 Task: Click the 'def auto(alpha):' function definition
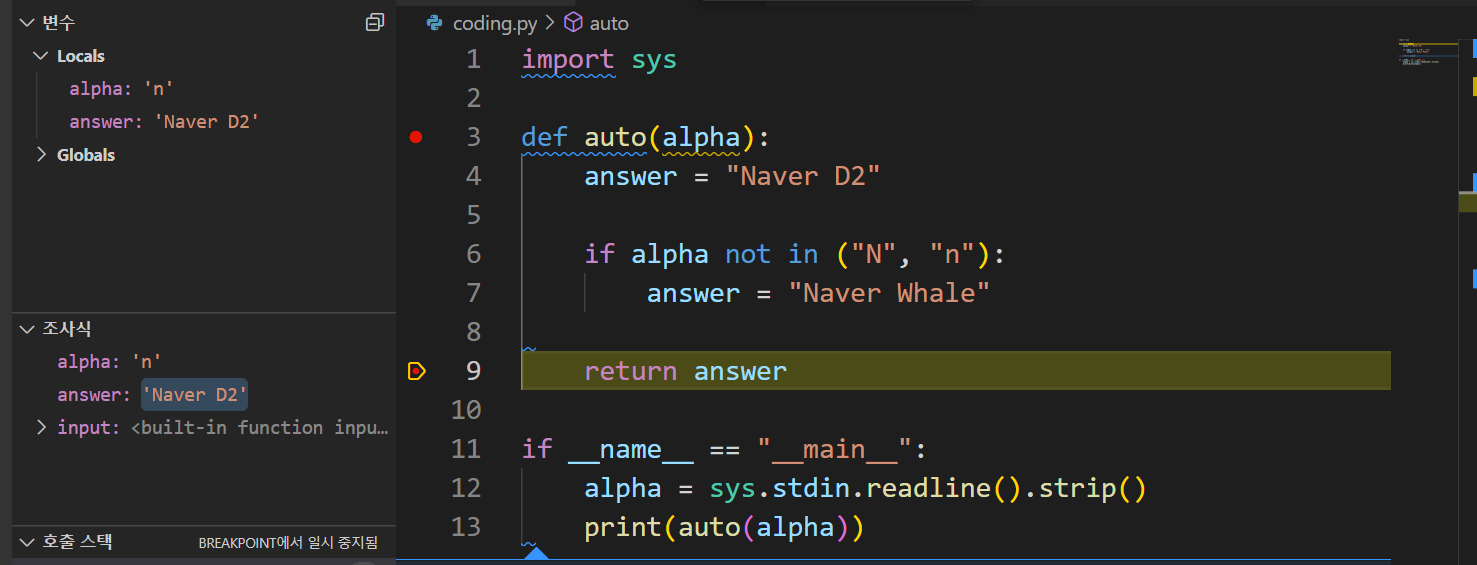coord(646,137)
